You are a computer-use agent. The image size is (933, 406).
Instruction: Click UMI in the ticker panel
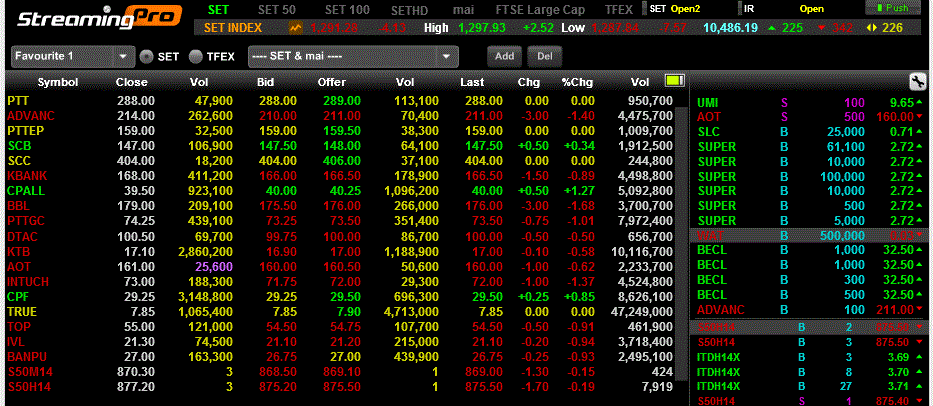click(x=707, y=102)
